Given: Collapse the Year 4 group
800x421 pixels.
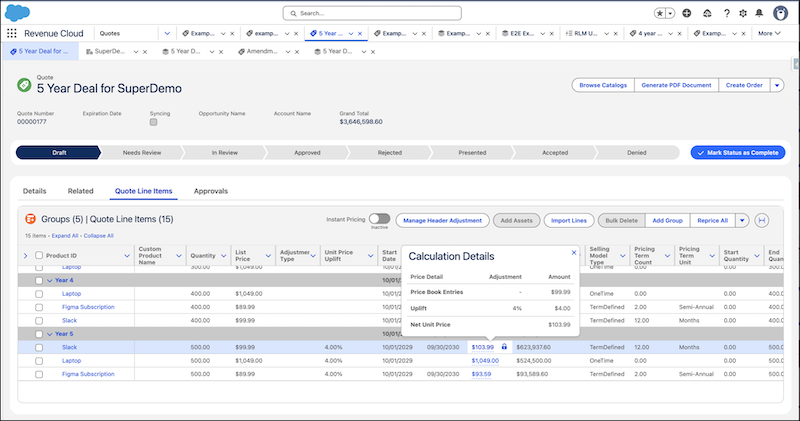Looking at the screenshot, I should [x=50, y=280].
